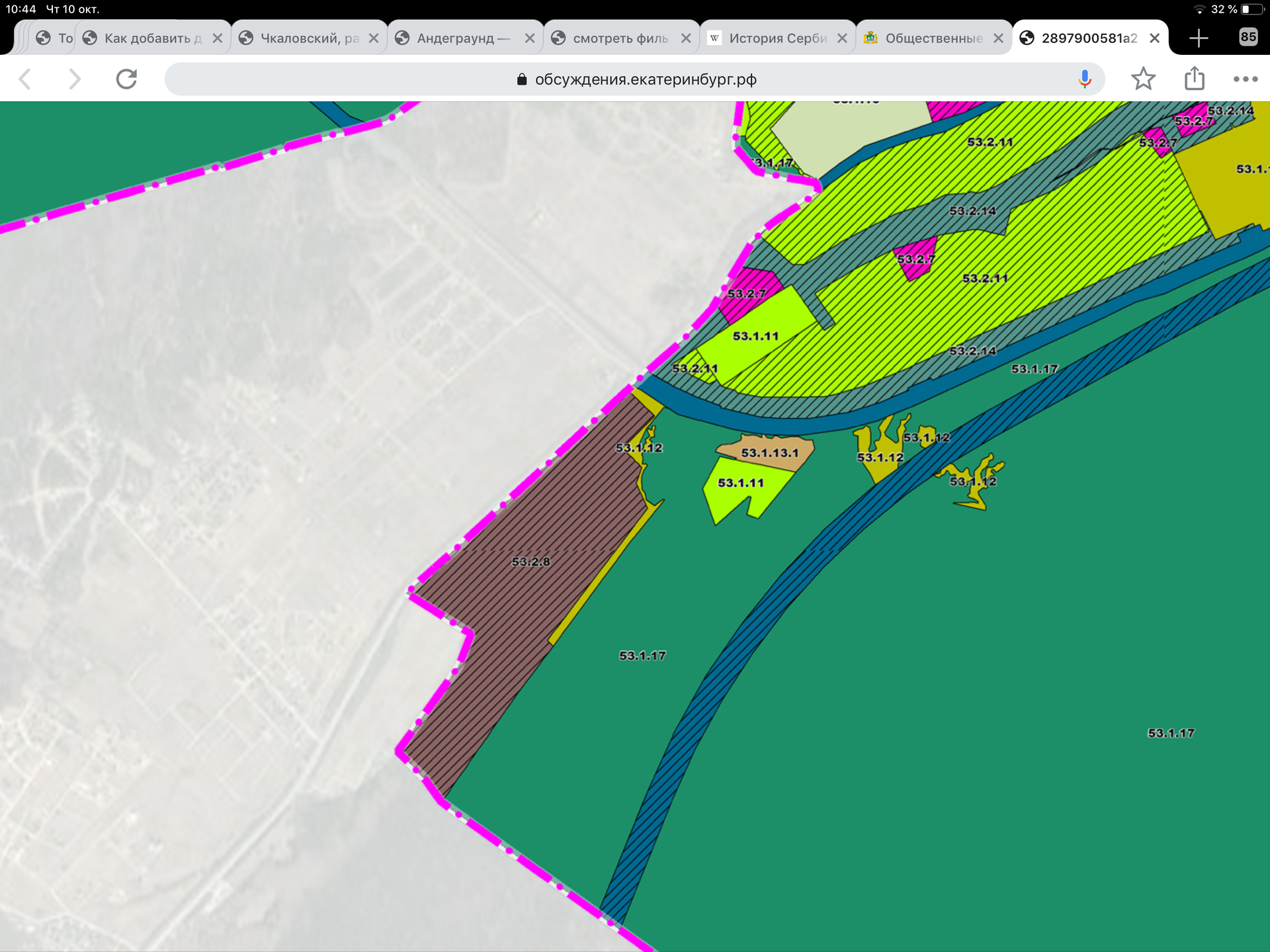Click the topmost 53.2.11 zone label
Image resolution: width=1270 pixels, height=952 pixels.
(990, 142)
